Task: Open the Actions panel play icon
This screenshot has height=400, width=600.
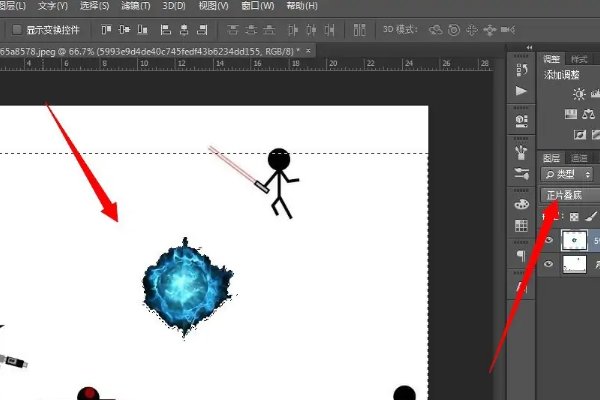Action: 521,91
